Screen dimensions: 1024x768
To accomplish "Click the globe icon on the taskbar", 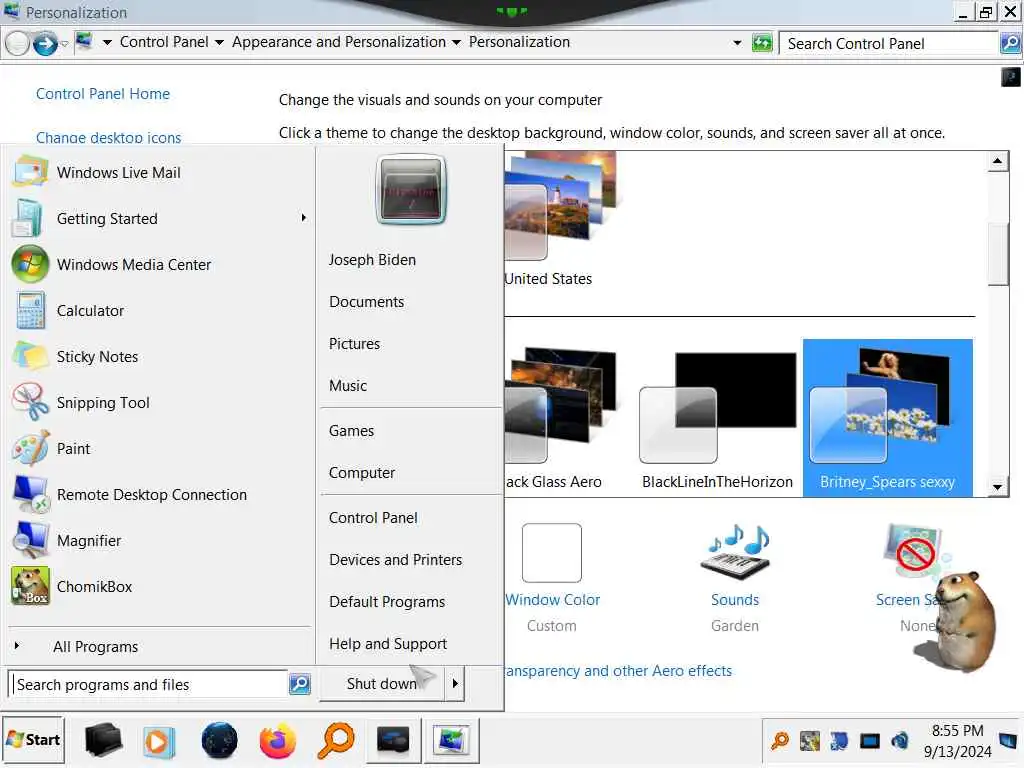I will tap(219, 741).
